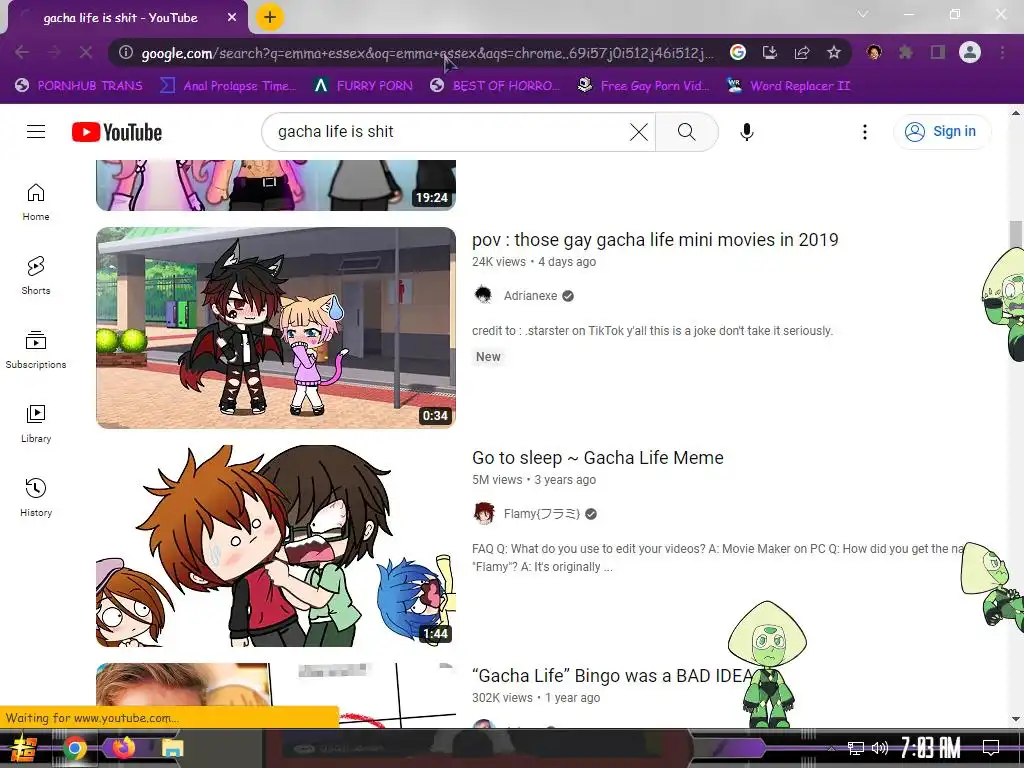Play the 19:24 video thumbnail

[x=276, y=185]
